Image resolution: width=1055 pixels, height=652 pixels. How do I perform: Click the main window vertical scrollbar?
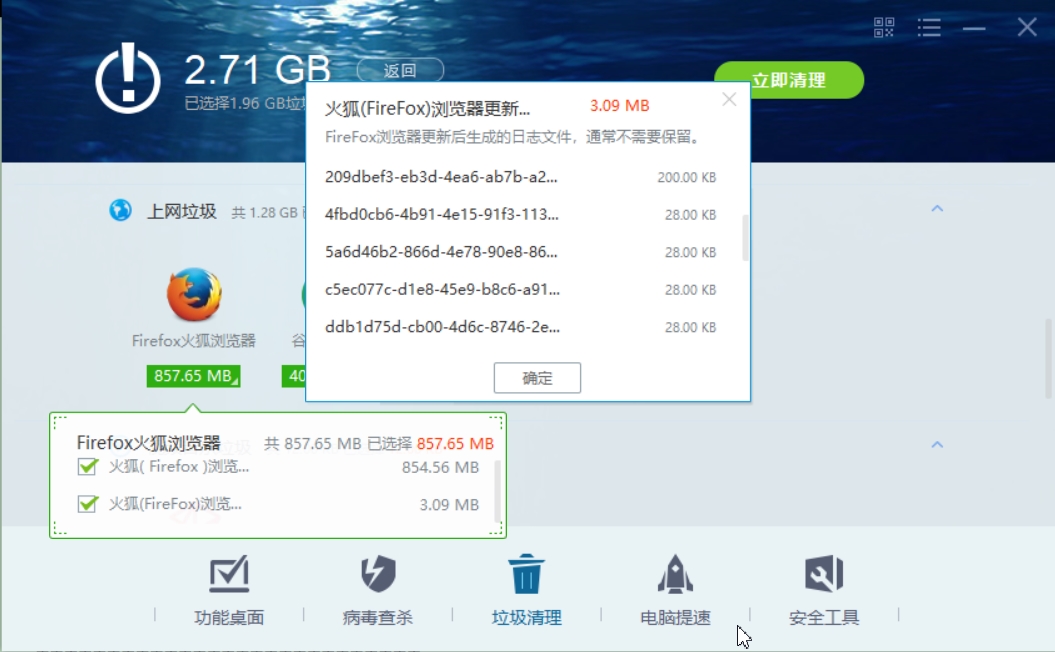pos(1048,358)
